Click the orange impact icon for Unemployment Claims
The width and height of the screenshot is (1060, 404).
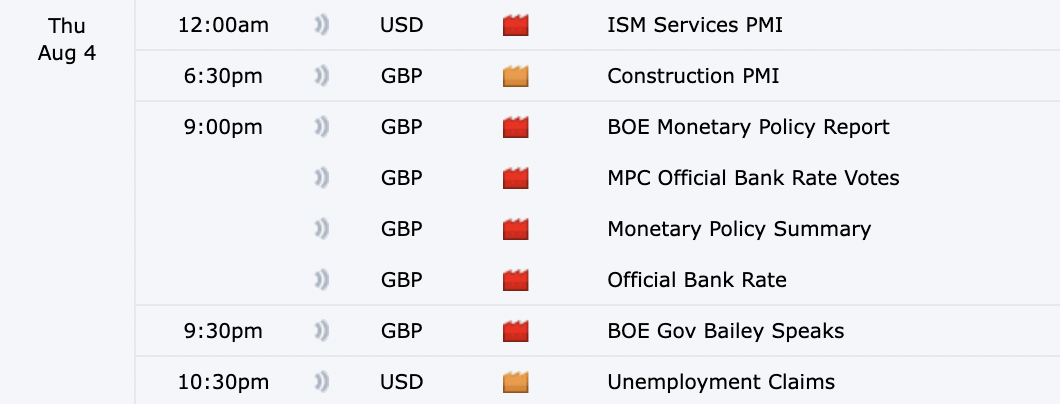coord(515,382)
